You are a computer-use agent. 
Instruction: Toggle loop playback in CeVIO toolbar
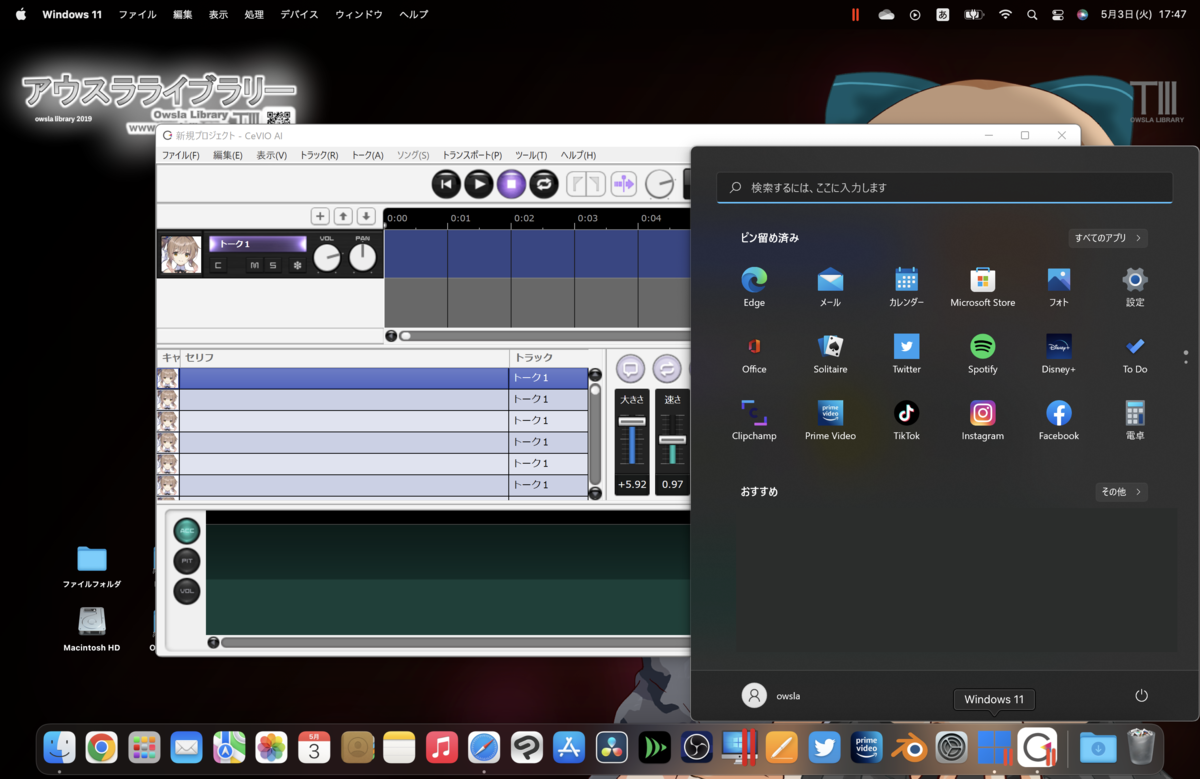click(x=544, y=184)
